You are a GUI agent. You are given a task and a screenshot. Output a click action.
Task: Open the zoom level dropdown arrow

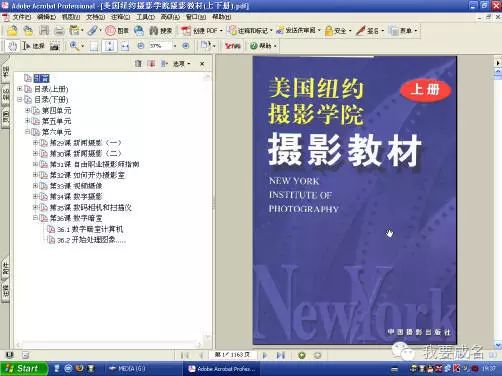[175, 46]
